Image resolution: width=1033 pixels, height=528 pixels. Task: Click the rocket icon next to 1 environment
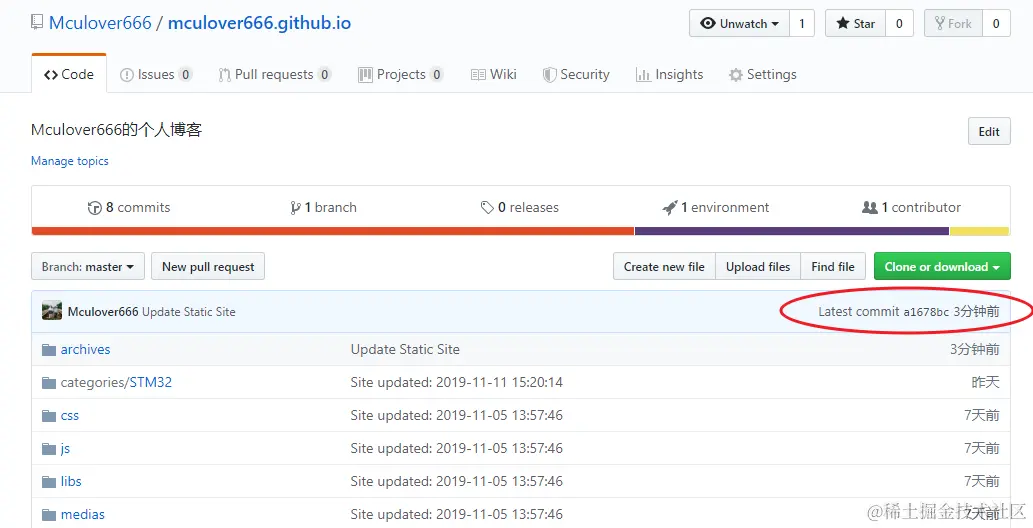click(x=669, y=208)
